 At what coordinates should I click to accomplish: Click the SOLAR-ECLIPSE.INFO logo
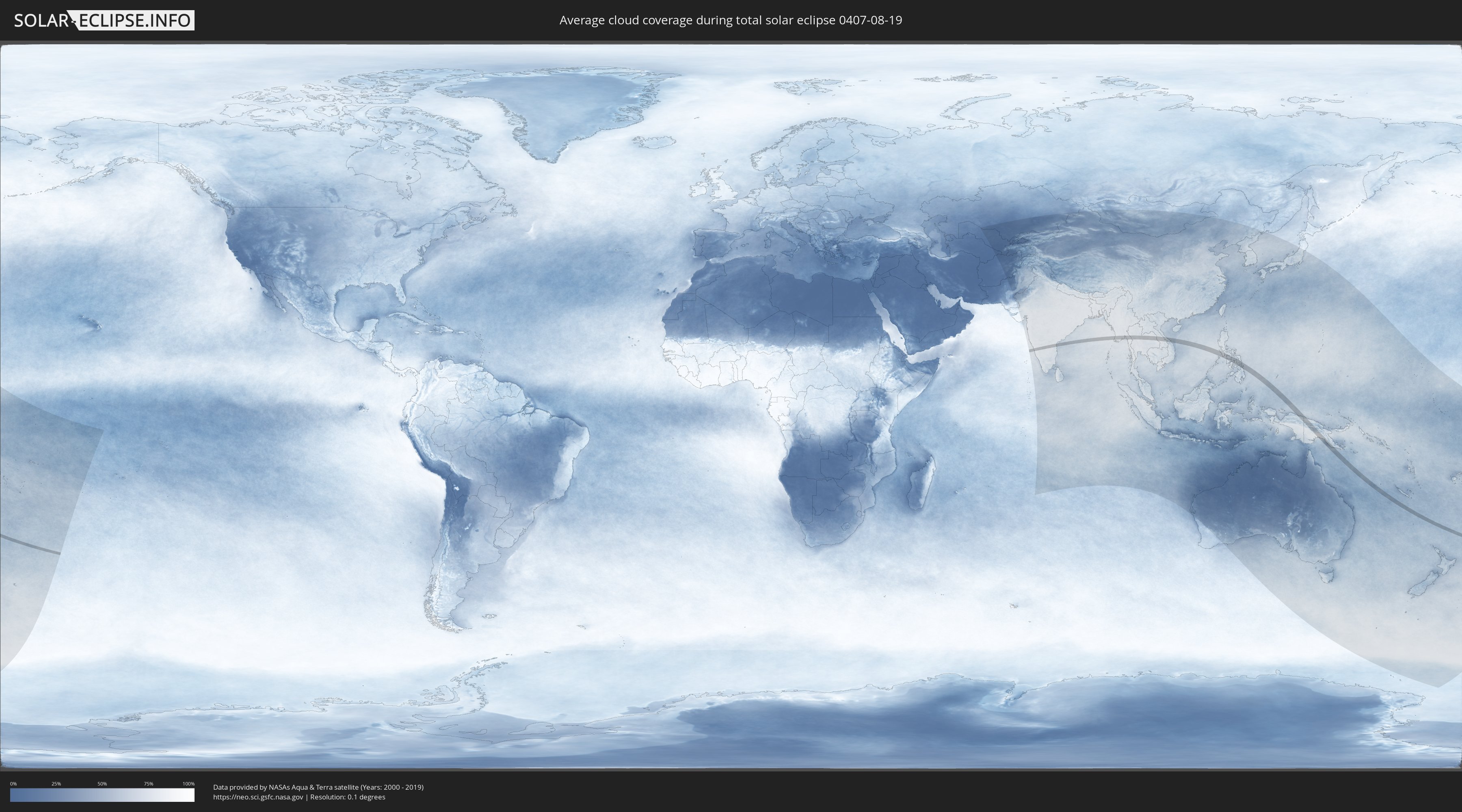click(x=104, y=20)
